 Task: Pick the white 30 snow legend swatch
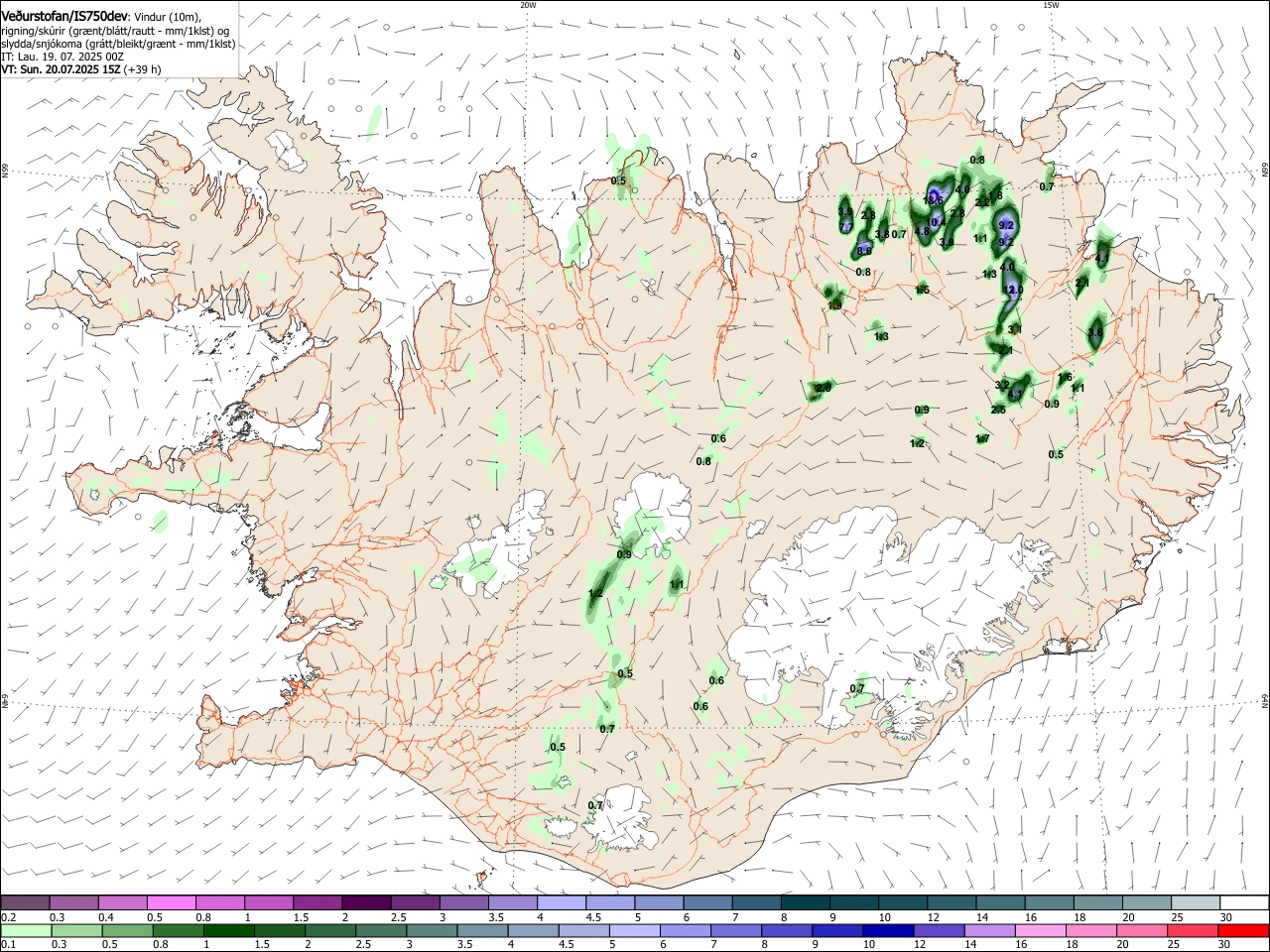(x=1244, y=903)
